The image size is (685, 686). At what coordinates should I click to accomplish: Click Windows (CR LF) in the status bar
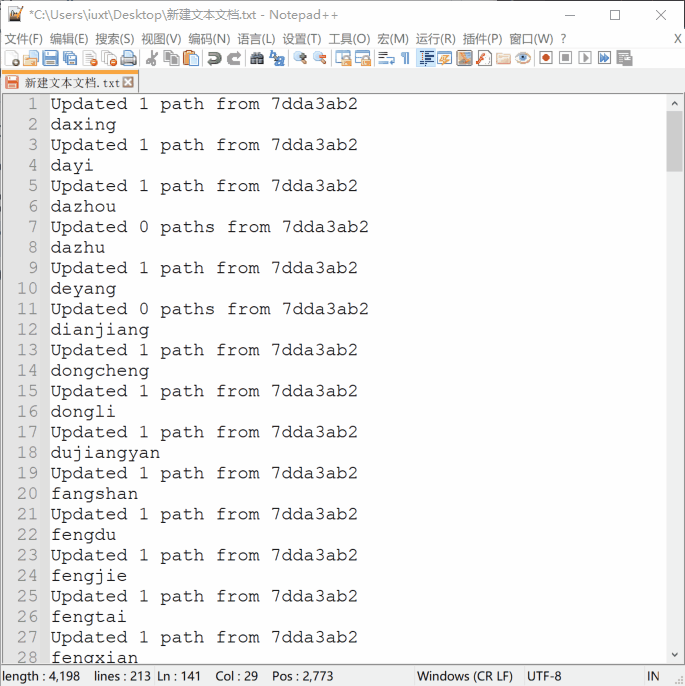464,676
